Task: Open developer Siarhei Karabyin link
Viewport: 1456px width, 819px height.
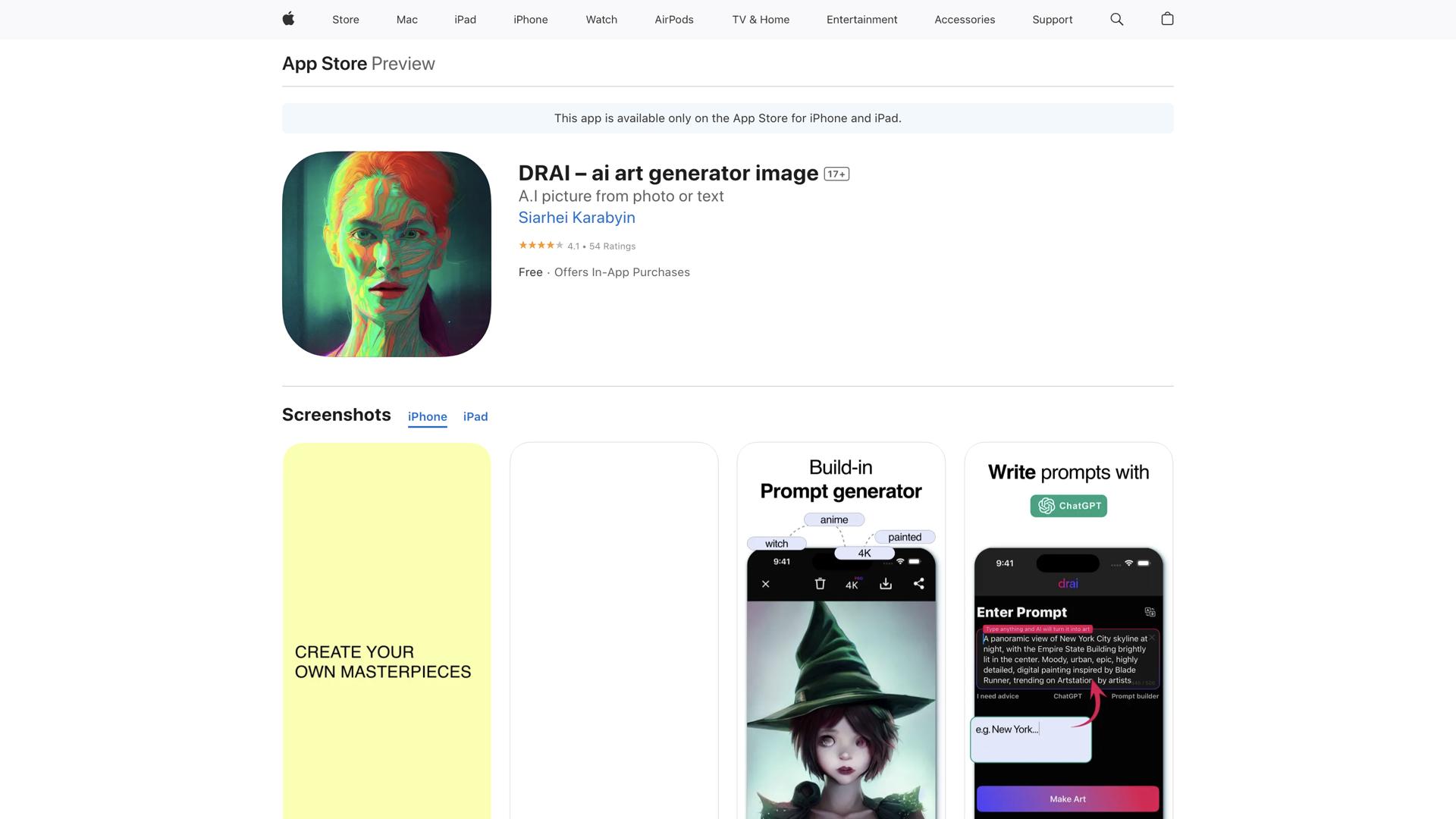Action: 576,218
